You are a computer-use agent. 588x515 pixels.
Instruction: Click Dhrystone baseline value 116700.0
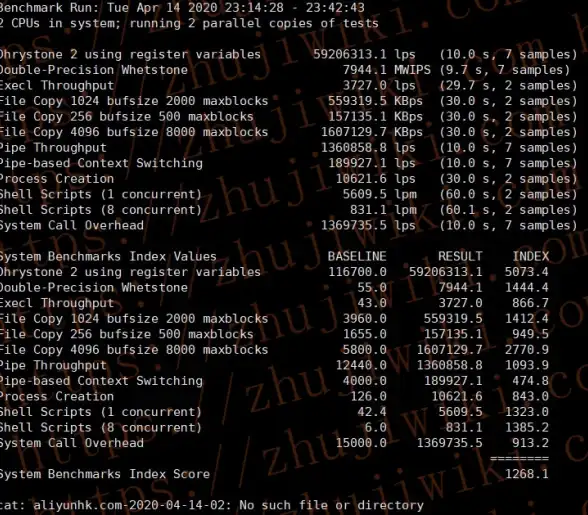tap(357, 272)
